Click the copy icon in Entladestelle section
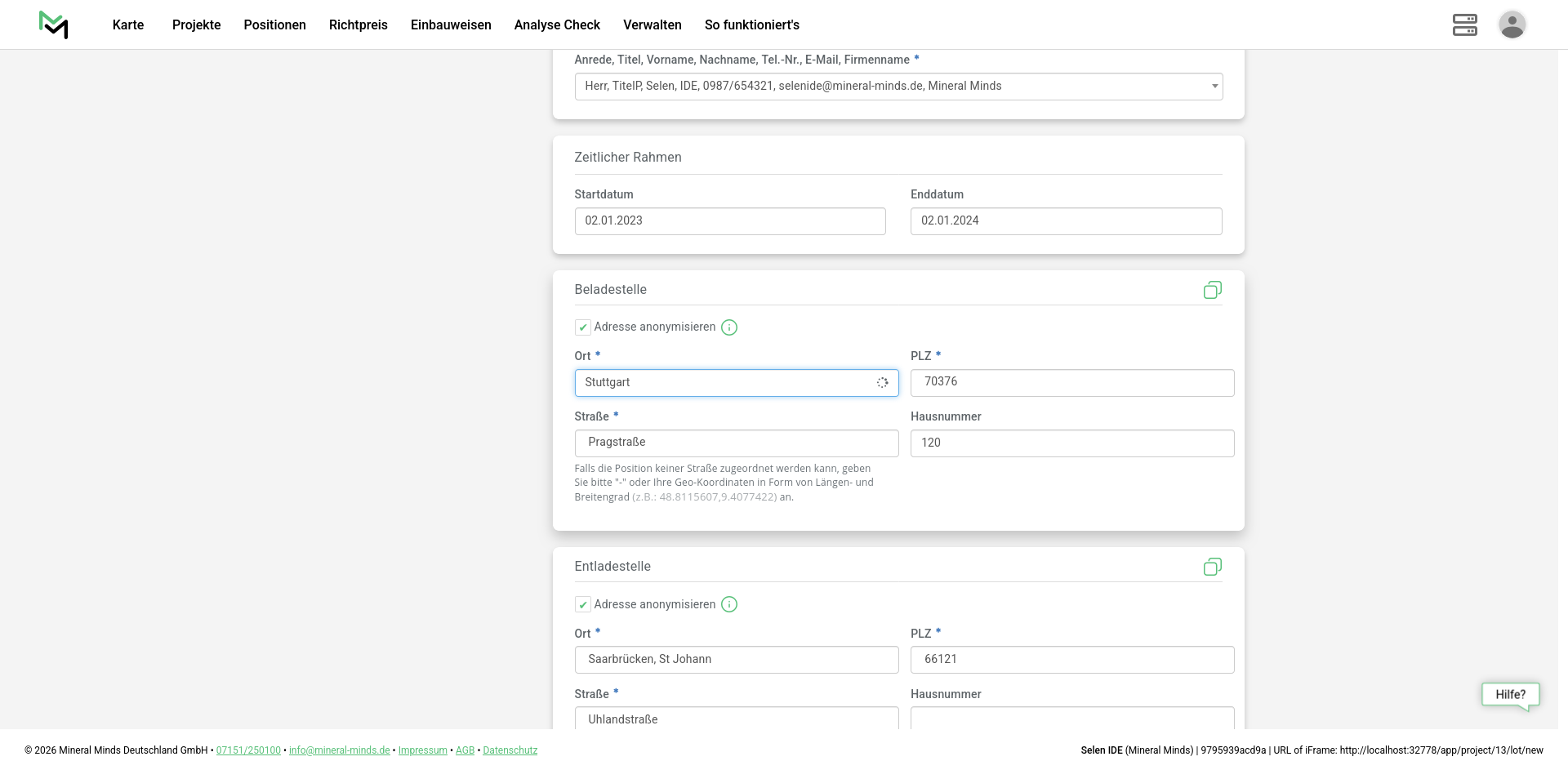Viewport: 1568px width, 770px height. 1212,567
